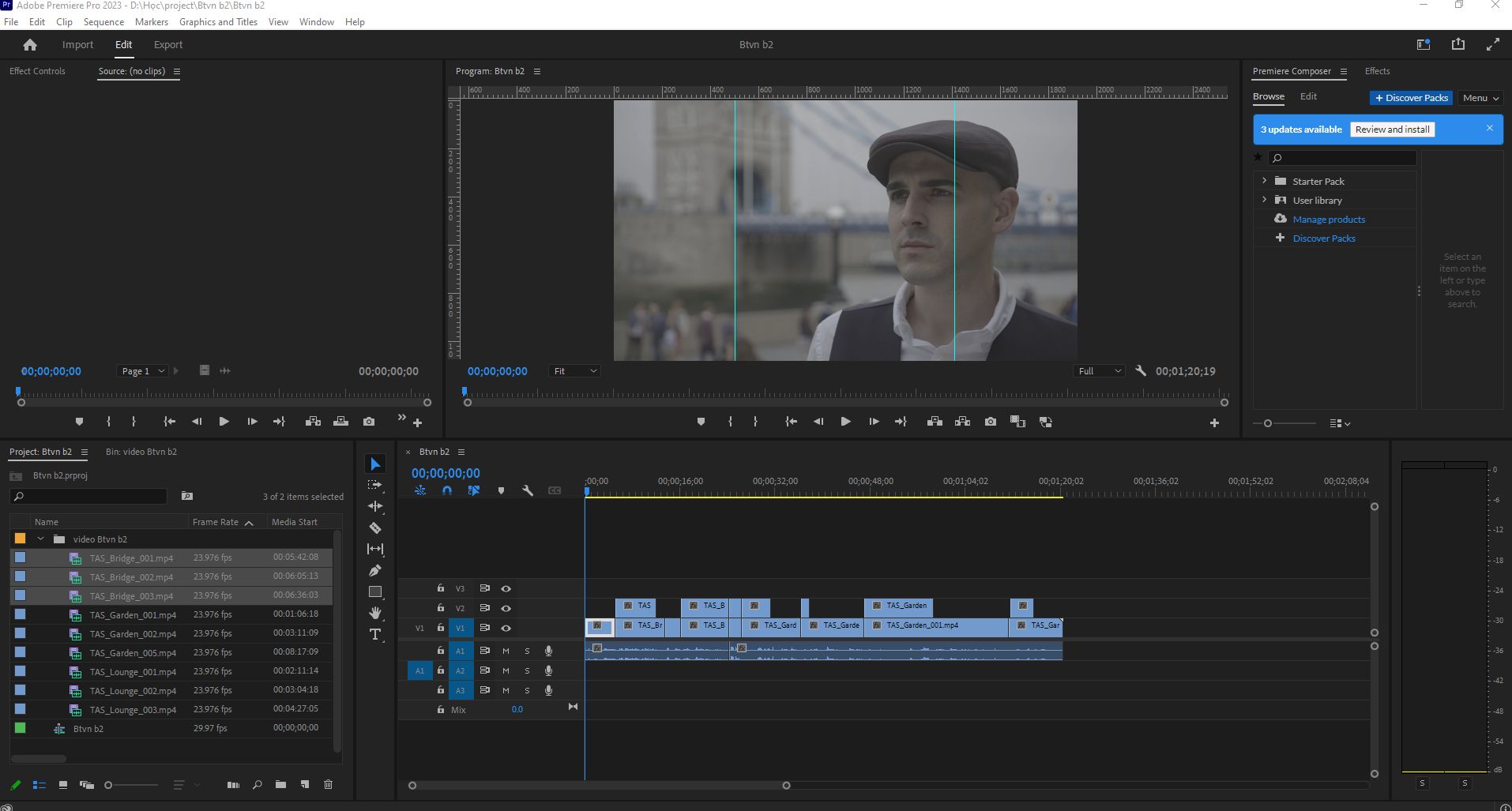Screen dimensions: 1512x811
Task: Click the project panel thumbnail zoom slider
Action: [132, 785]
